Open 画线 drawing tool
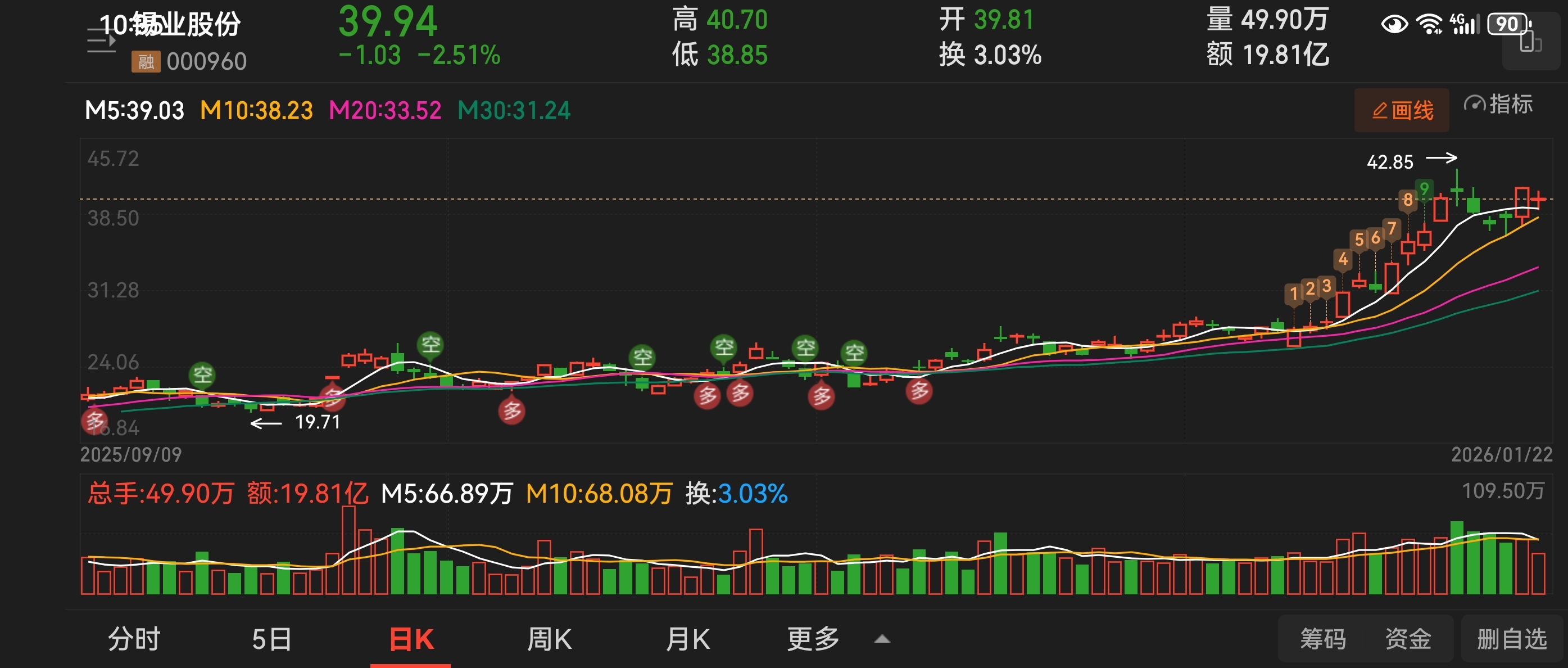 [1402, 110]
